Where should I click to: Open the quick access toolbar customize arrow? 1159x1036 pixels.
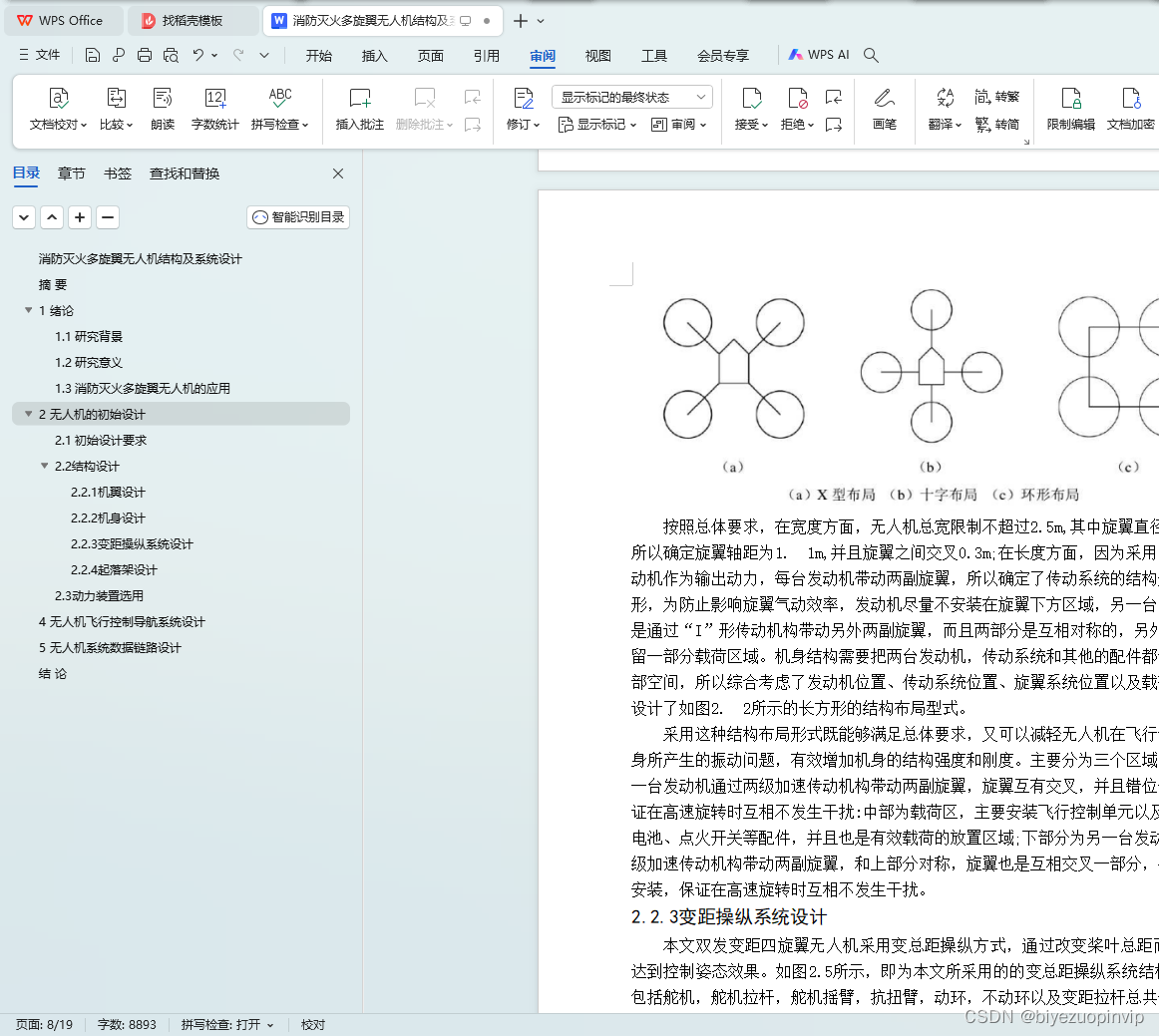tap(264, 55)
